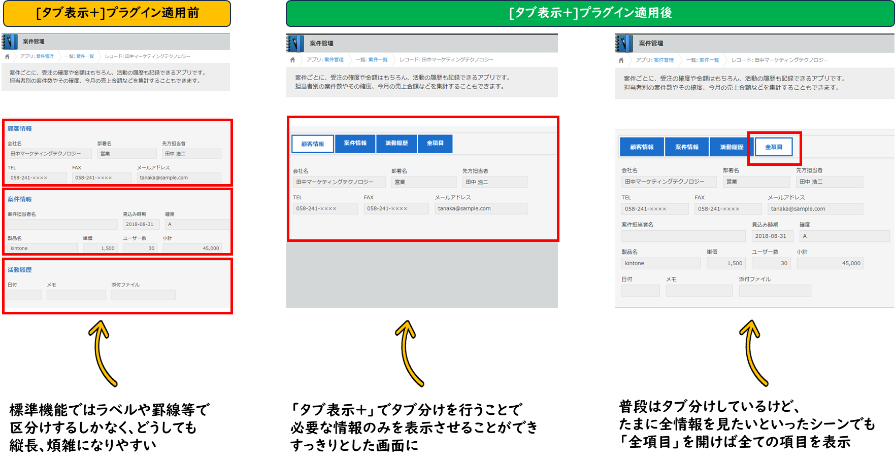Click 先方担当者 field in left before-plugin screenshot
Image resolution: width=895 pixels, height=464 pixels.
(192, 154)
